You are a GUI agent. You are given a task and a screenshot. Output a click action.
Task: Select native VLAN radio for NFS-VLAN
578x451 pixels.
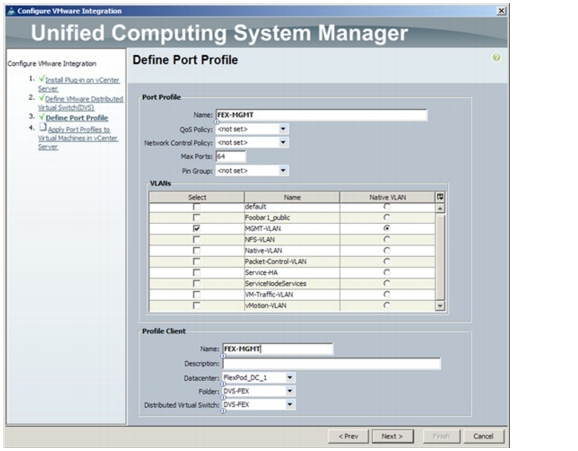(x=387, y=239)
